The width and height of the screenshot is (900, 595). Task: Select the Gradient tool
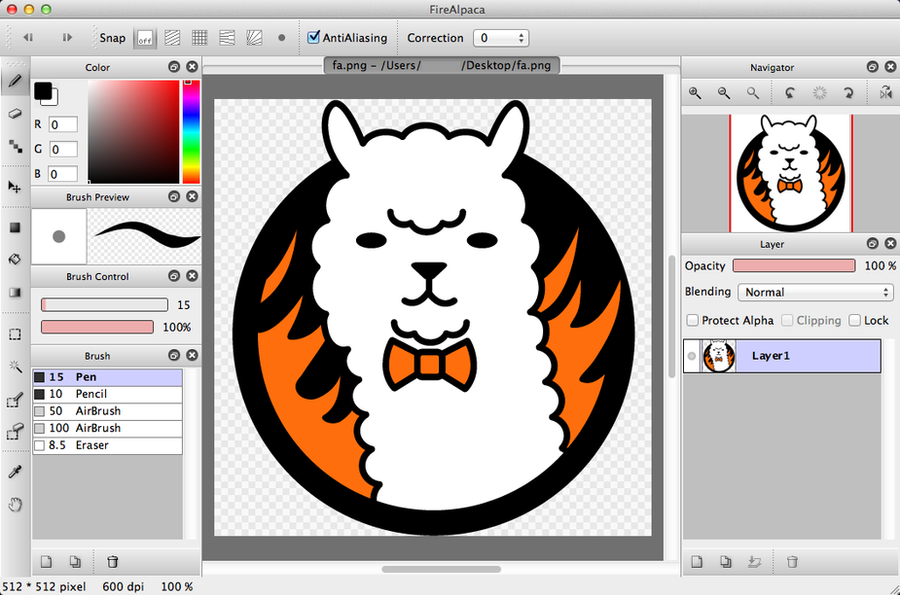pos(15,293)
